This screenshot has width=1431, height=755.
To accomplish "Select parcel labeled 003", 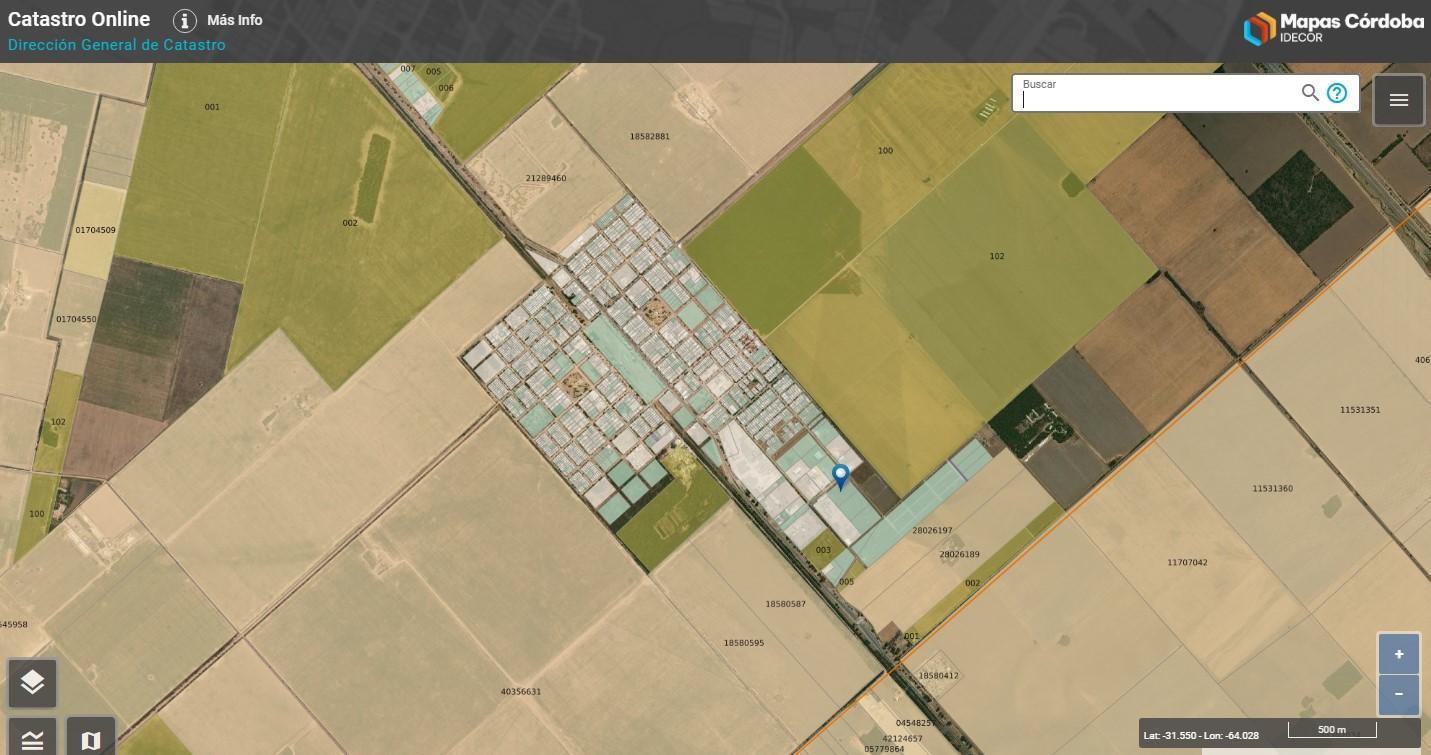I will [x=823, y=550].
